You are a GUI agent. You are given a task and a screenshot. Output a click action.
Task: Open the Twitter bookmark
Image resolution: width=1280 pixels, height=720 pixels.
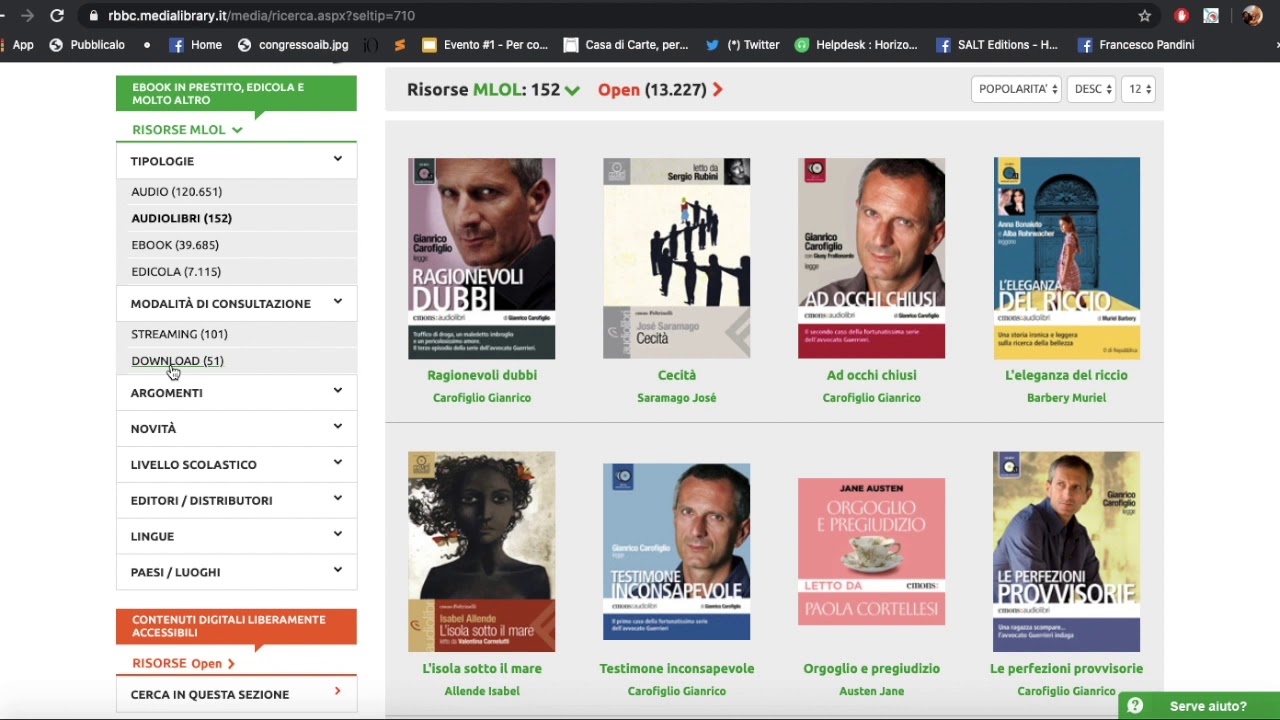(743, 45)
